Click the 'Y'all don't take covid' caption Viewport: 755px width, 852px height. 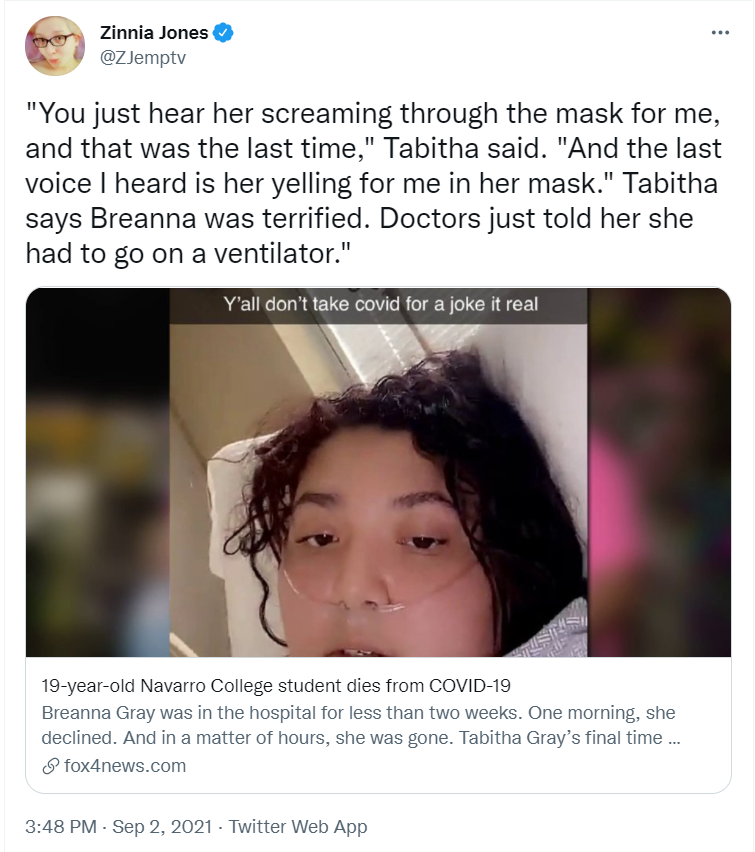click(380, 304)
